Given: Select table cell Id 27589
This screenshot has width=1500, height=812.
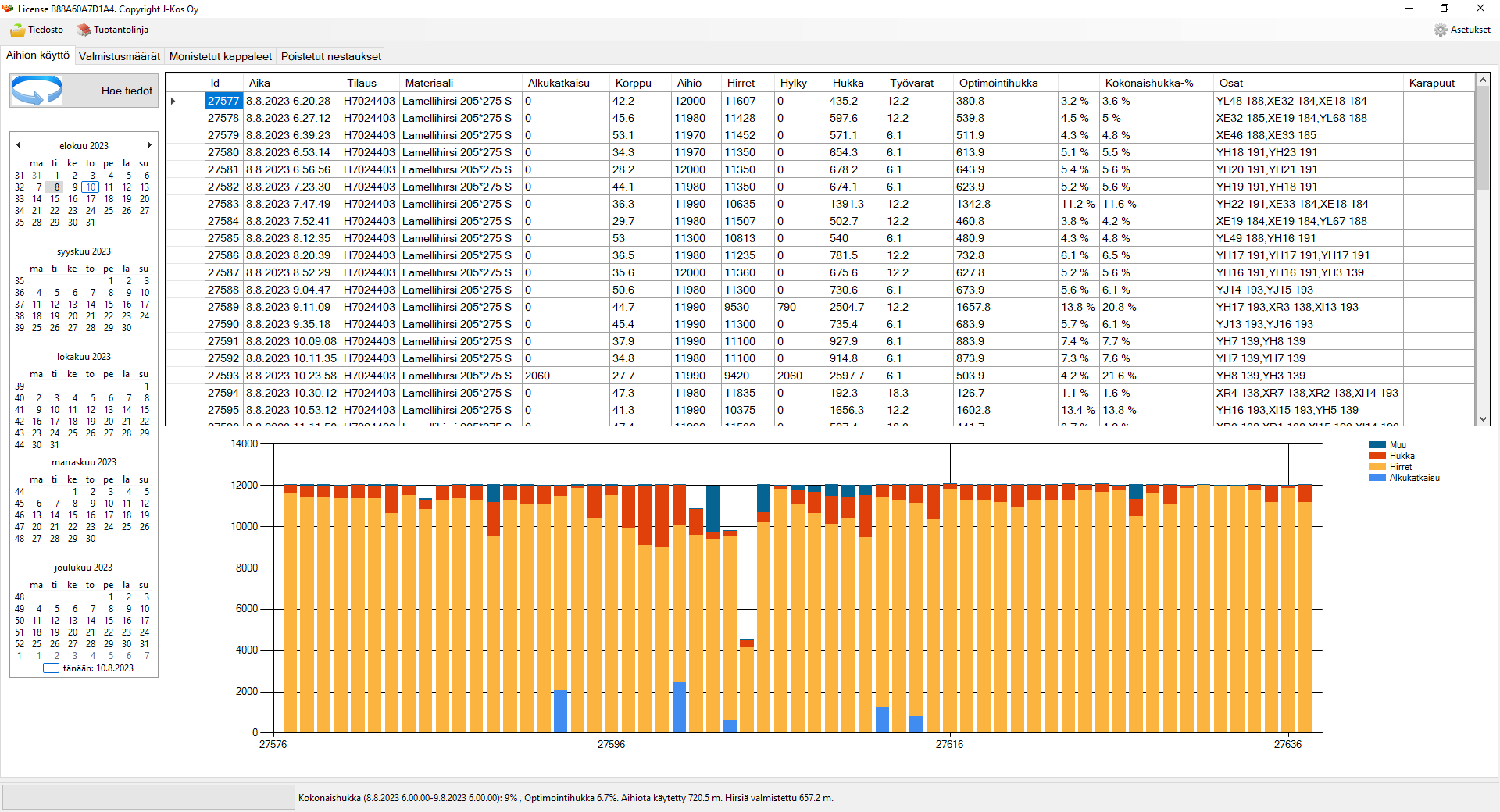Looking at the screenshot, I should point(223,307).
